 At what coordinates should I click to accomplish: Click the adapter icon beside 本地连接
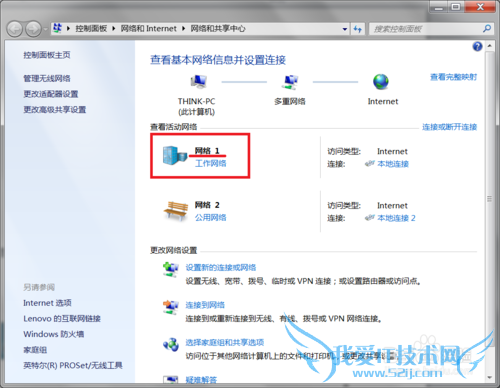tap(370, 163)
